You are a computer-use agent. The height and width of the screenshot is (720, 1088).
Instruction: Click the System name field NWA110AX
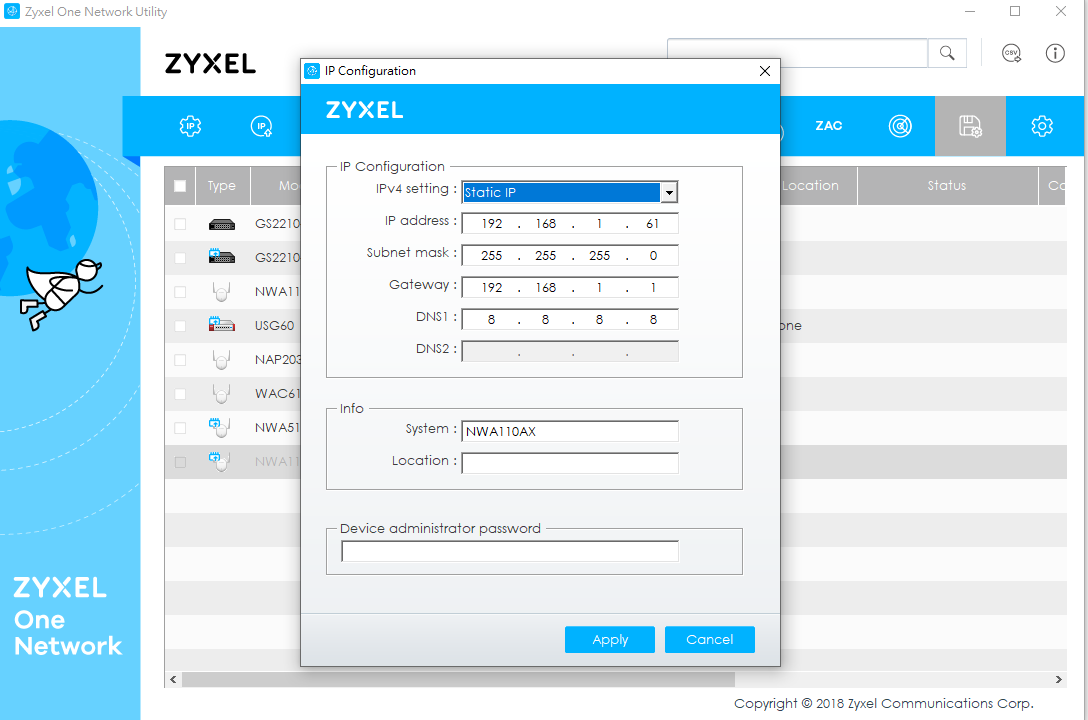coord(570,431)
